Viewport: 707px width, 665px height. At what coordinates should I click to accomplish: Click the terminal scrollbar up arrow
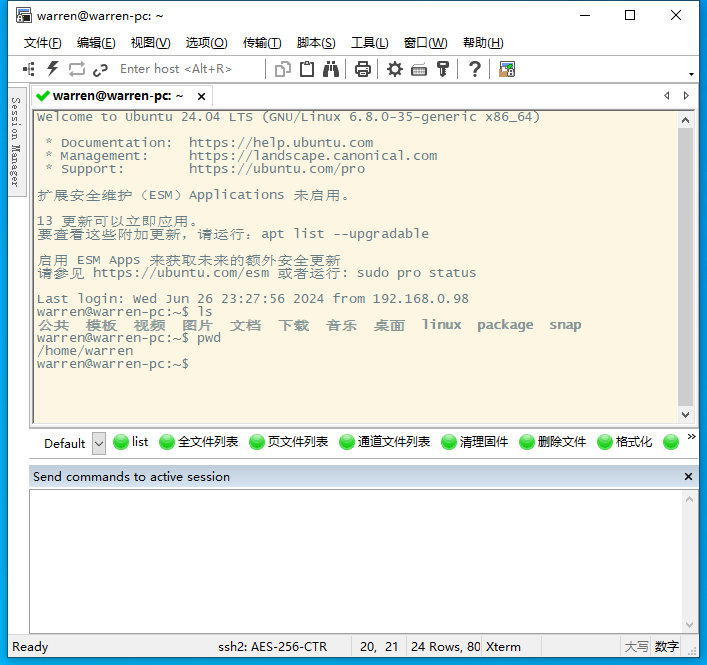coord(685,120)
